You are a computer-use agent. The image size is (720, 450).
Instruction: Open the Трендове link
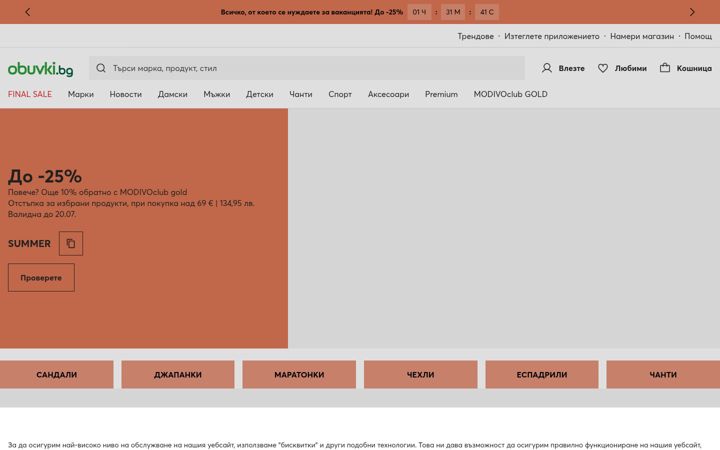(x=475, y=36)
